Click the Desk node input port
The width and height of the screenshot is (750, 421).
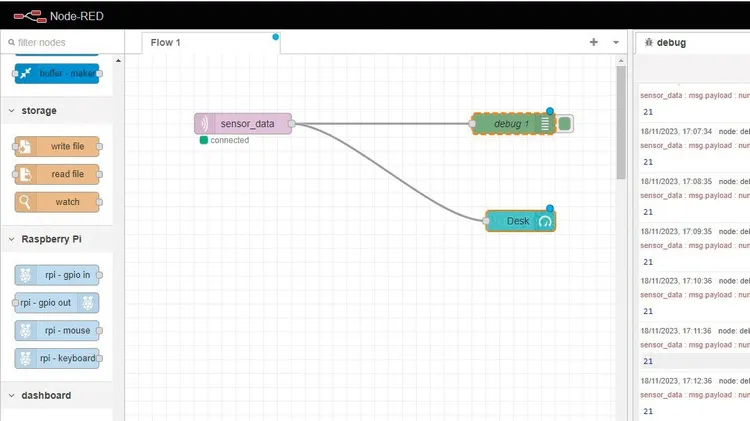[486, 221]
